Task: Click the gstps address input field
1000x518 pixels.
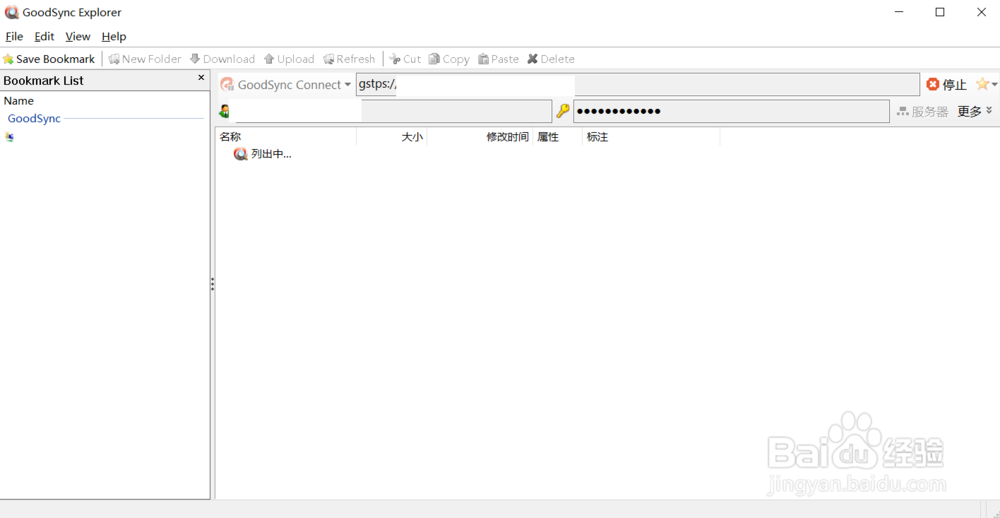Action: 638,85
